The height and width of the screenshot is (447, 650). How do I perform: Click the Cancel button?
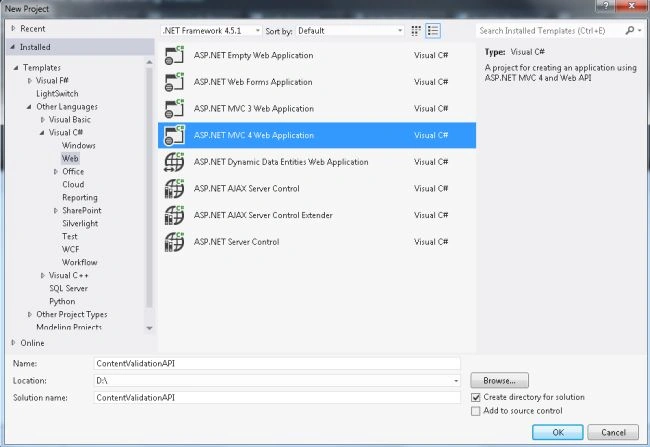tap(613, 432)
